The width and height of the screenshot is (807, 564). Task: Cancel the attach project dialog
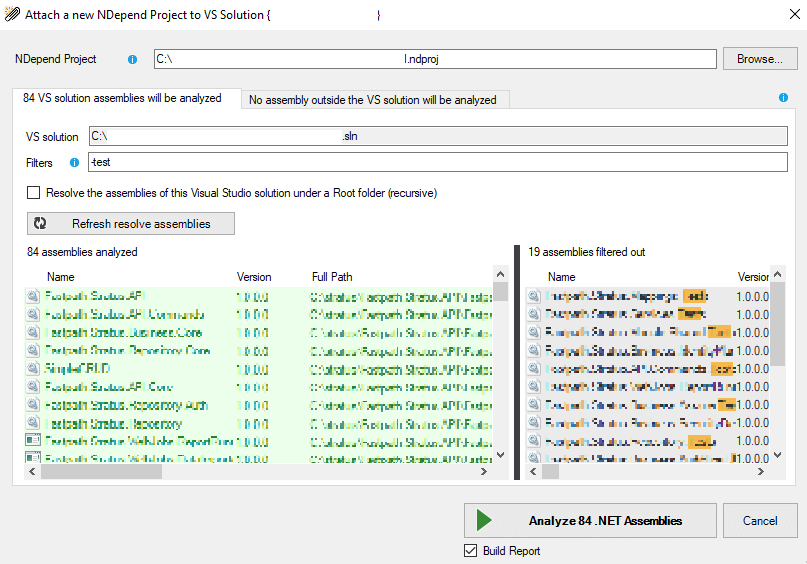pos(760,520)
